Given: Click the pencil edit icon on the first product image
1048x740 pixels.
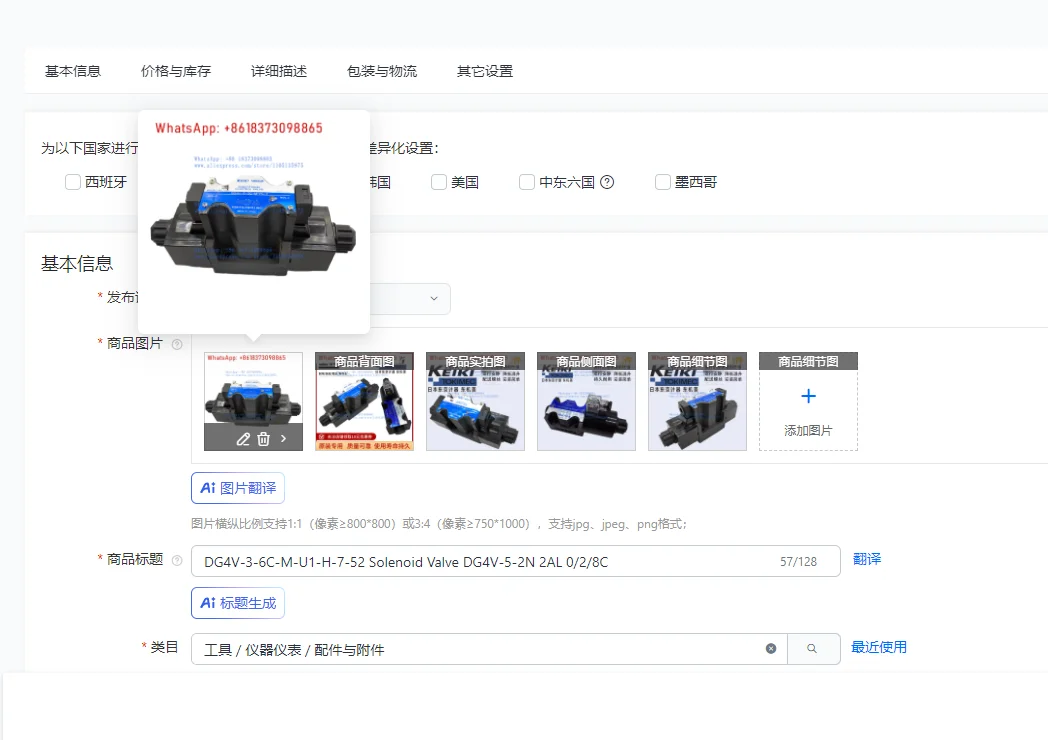Looking at the screenshot, I should [241, 438].
